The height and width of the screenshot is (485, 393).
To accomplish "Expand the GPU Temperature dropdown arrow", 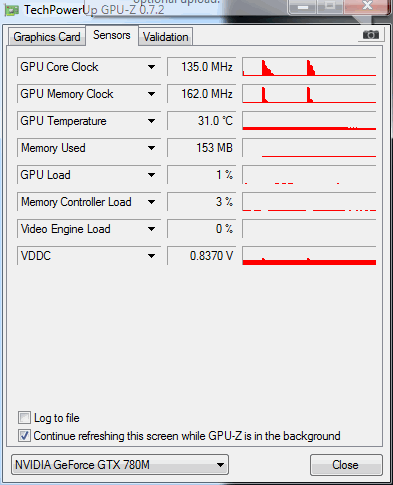I will coord(151,121).
